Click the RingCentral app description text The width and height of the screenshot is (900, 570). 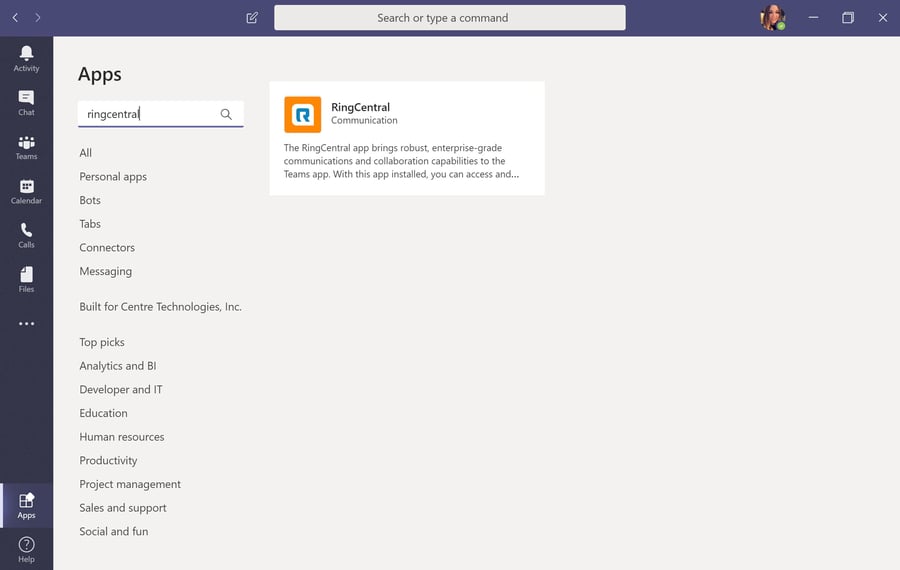401,161
